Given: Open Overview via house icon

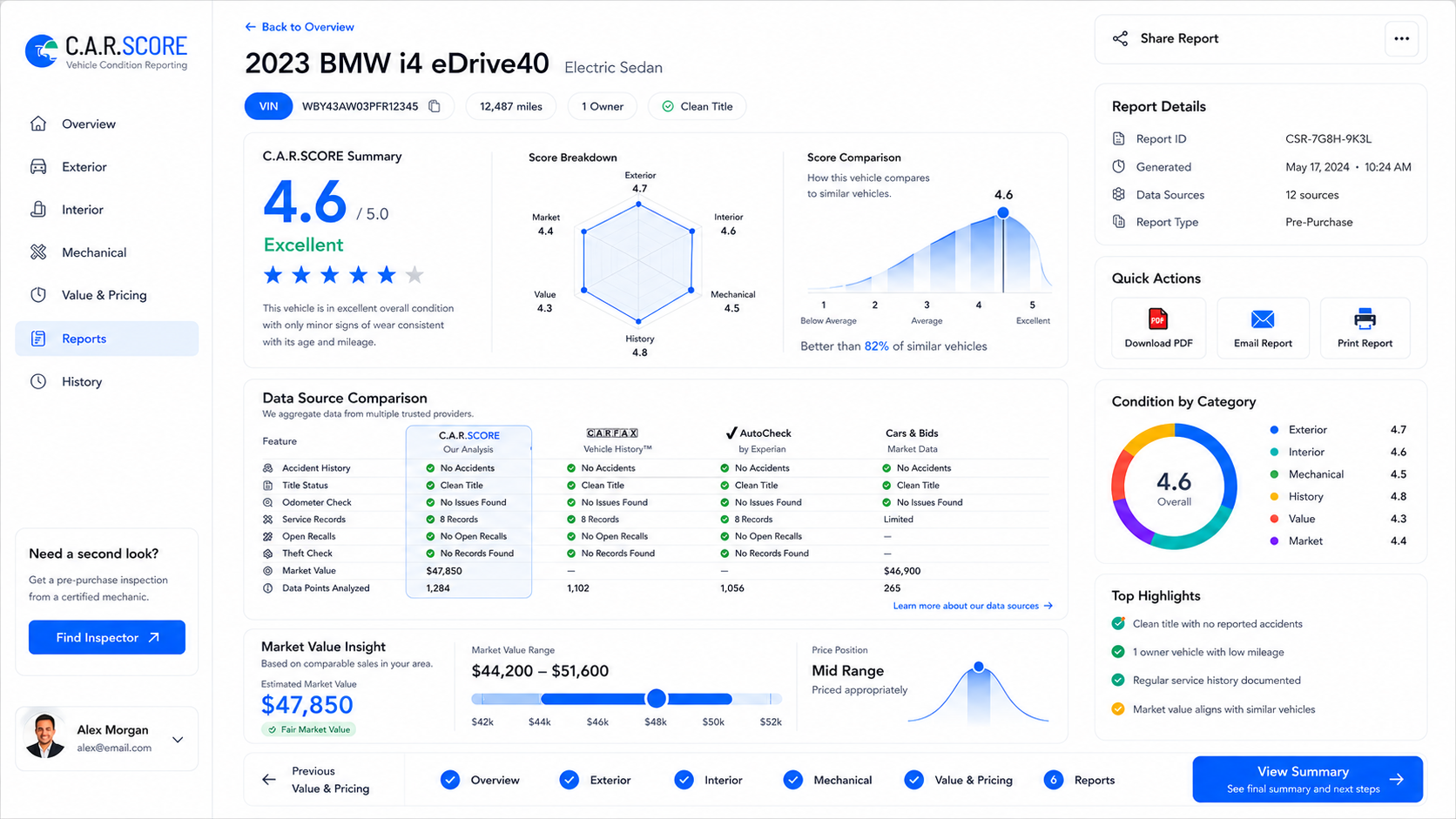Looking at the screenshot, I should [x=38, y=124].
